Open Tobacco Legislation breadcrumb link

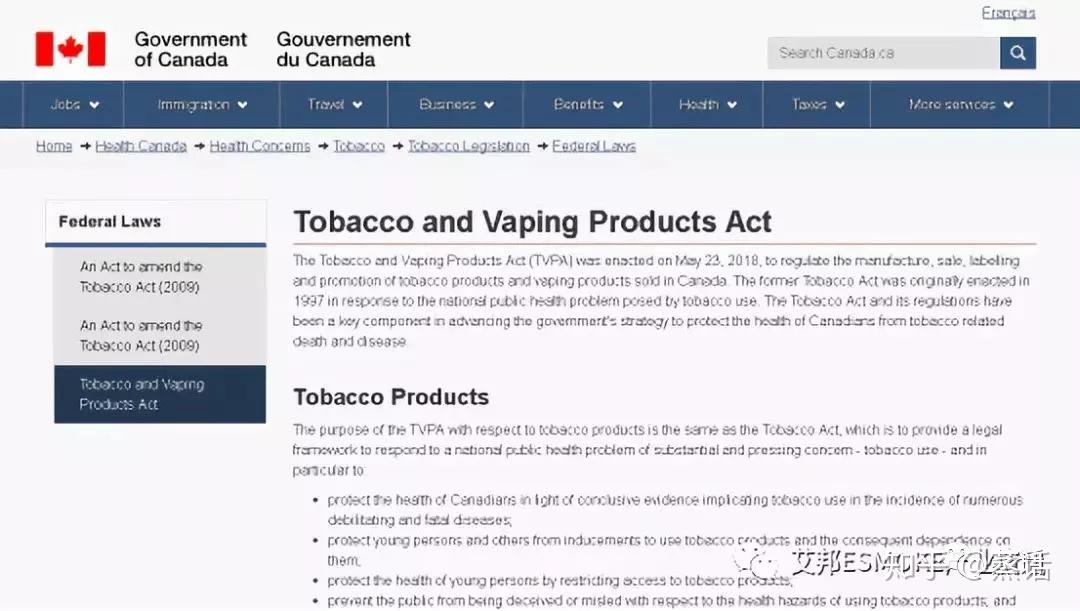[x=468, y=146]
